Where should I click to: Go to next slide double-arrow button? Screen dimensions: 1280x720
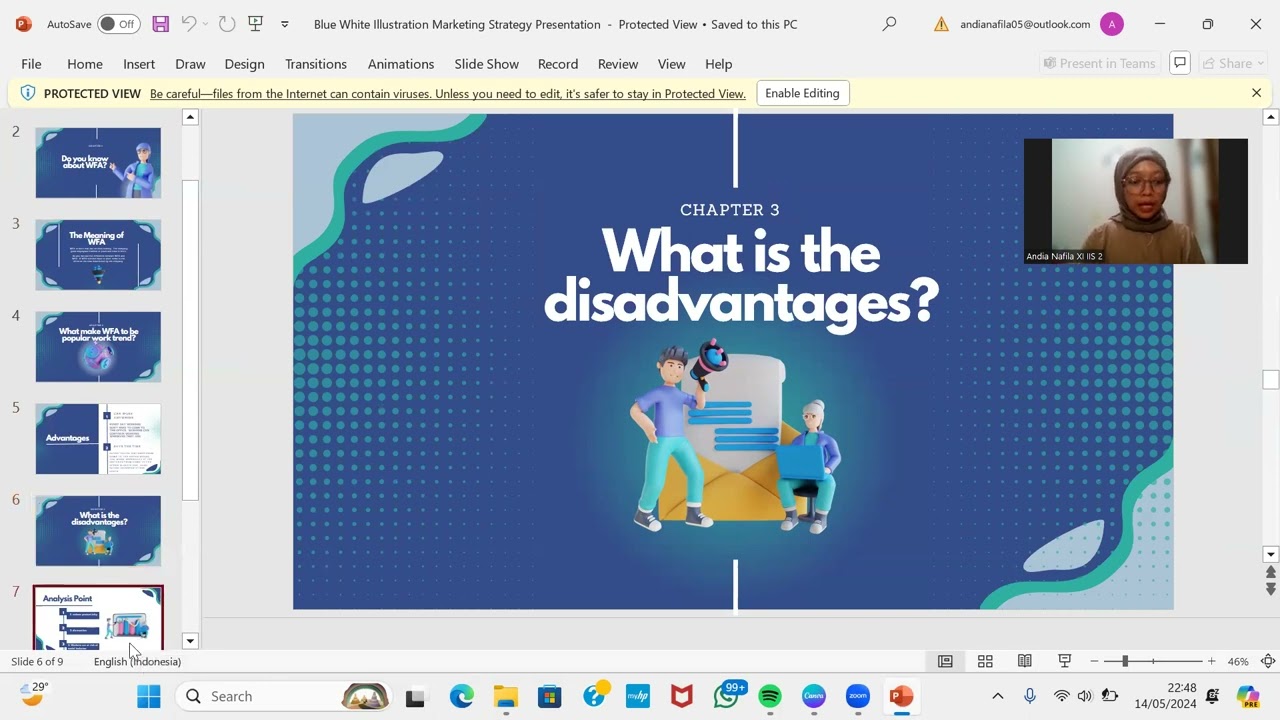pyautogui.click(x=1271, y=589)
